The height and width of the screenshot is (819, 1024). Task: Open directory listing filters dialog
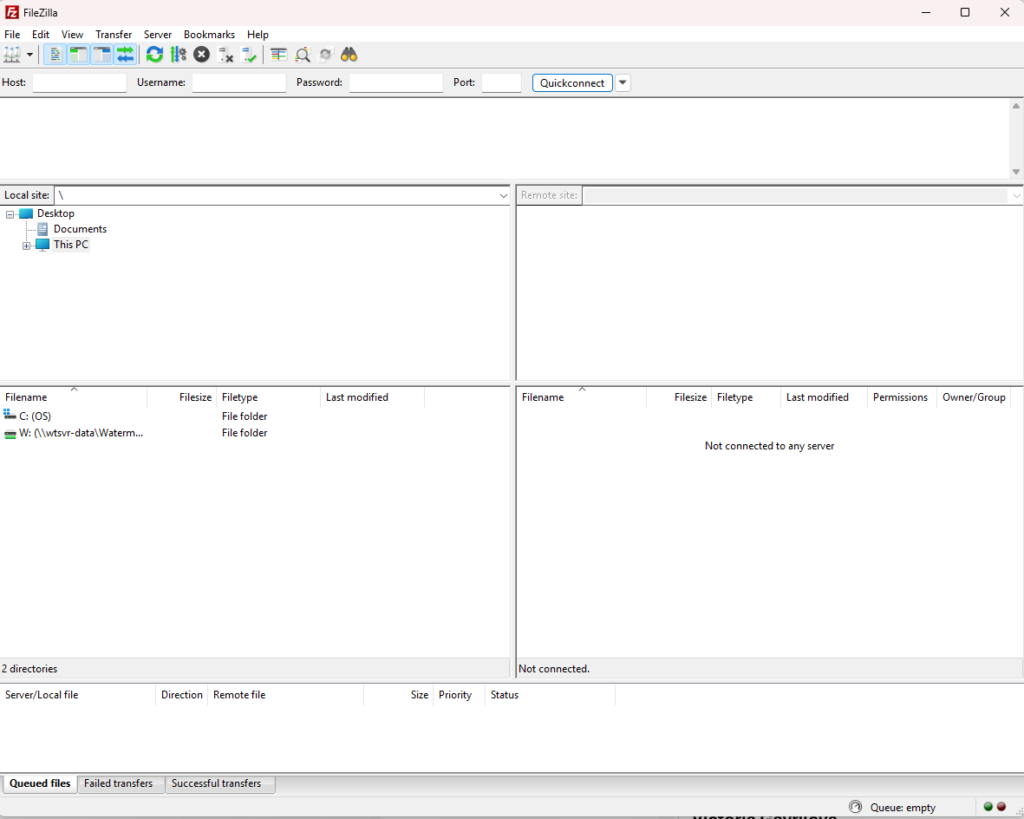(x=279, y=55)
